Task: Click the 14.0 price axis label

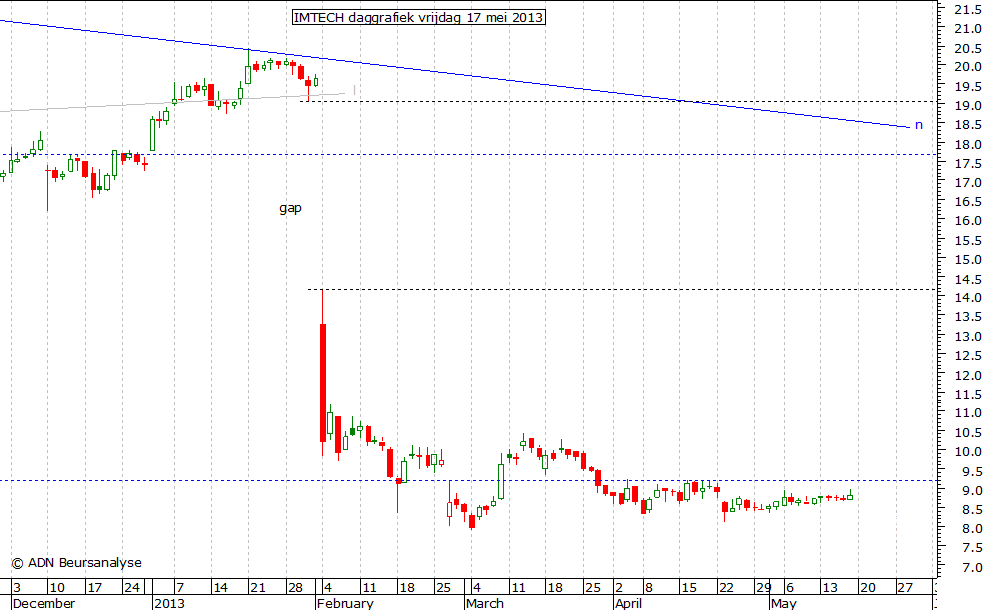Action: pyautogui.click(x=968, y=298)
